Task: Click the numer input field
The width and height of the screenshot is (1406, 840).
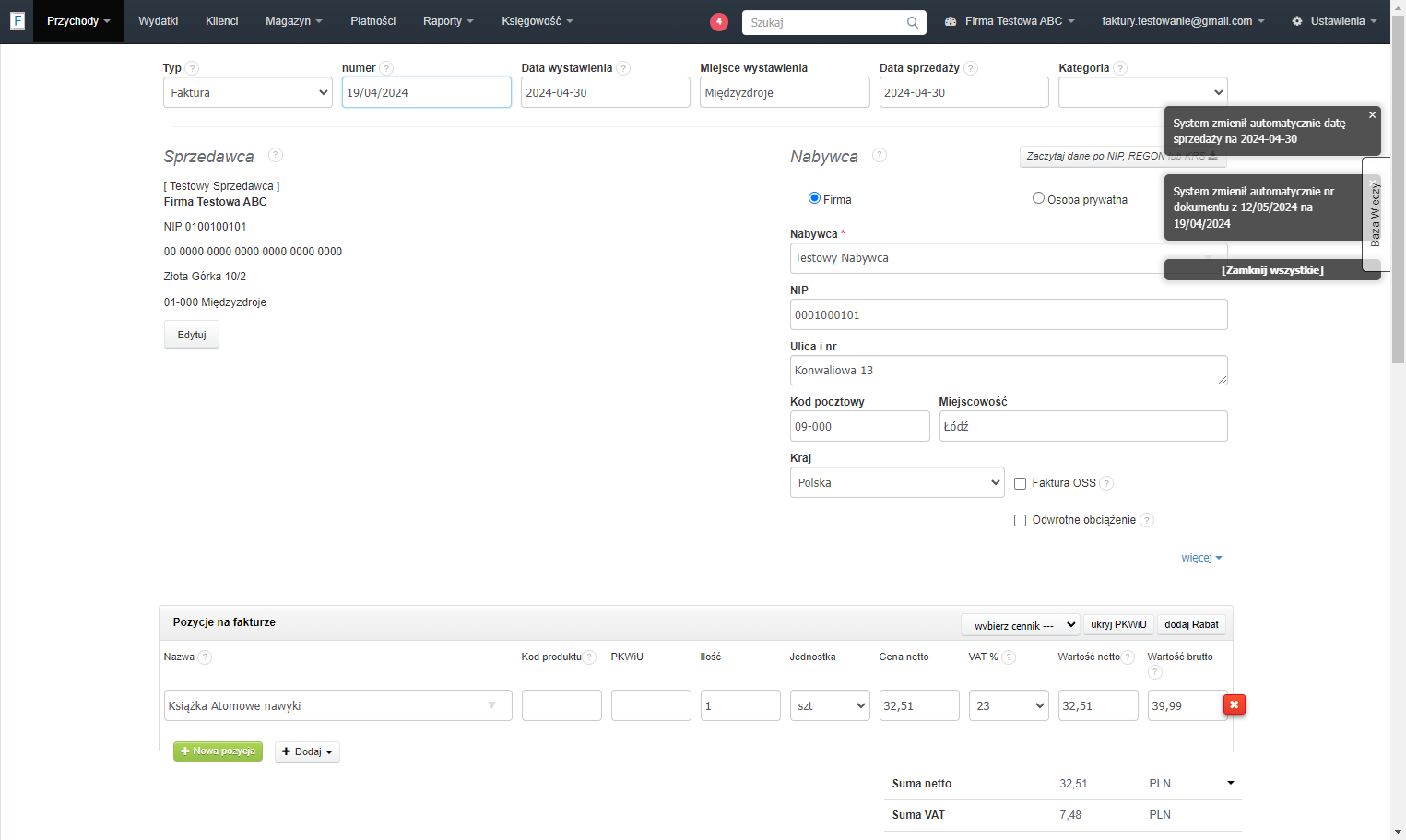Action: [427, 92]
